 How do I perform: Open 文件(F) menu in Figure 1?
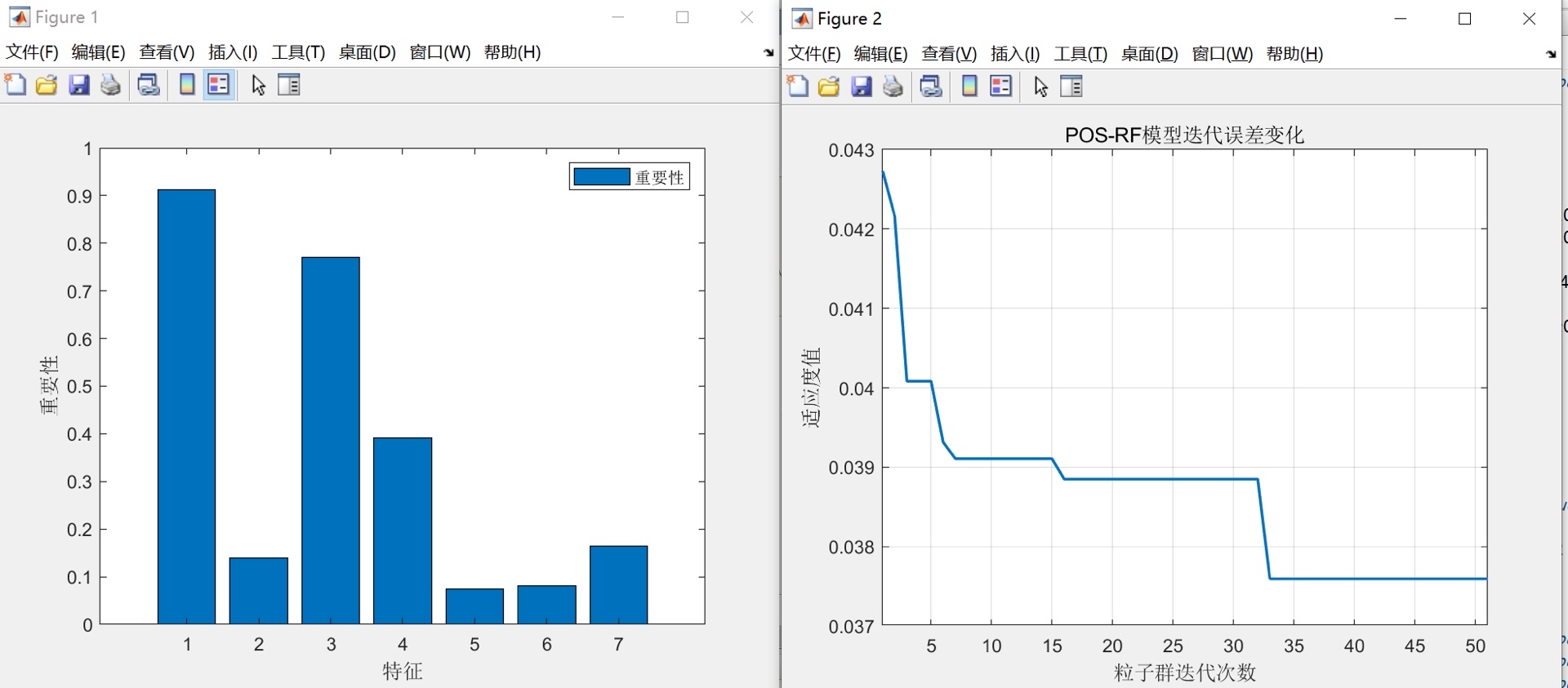(33, 52)
